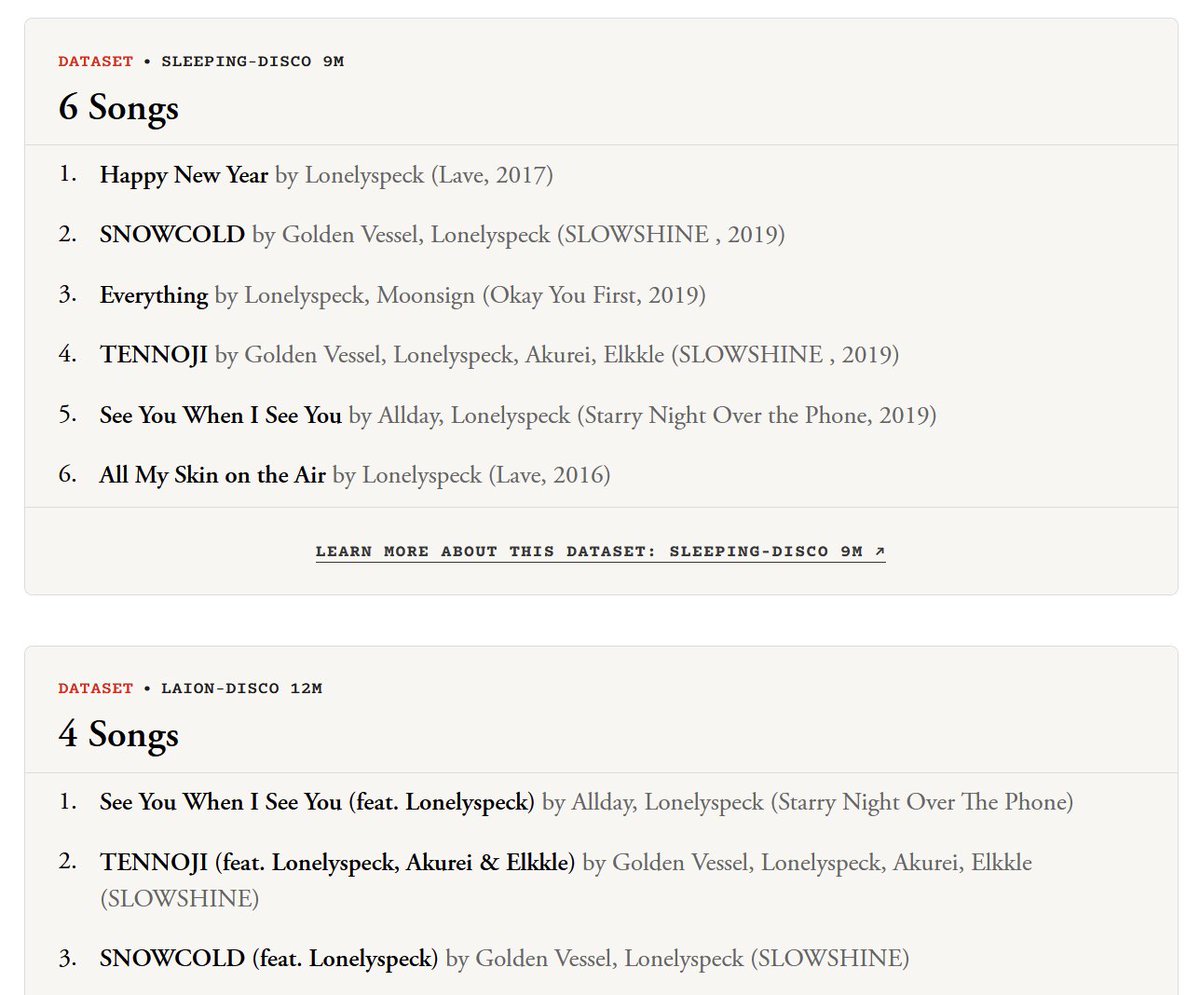Select the '4 Songs' heading
The image size is (1200, 995).
point(119,735)
